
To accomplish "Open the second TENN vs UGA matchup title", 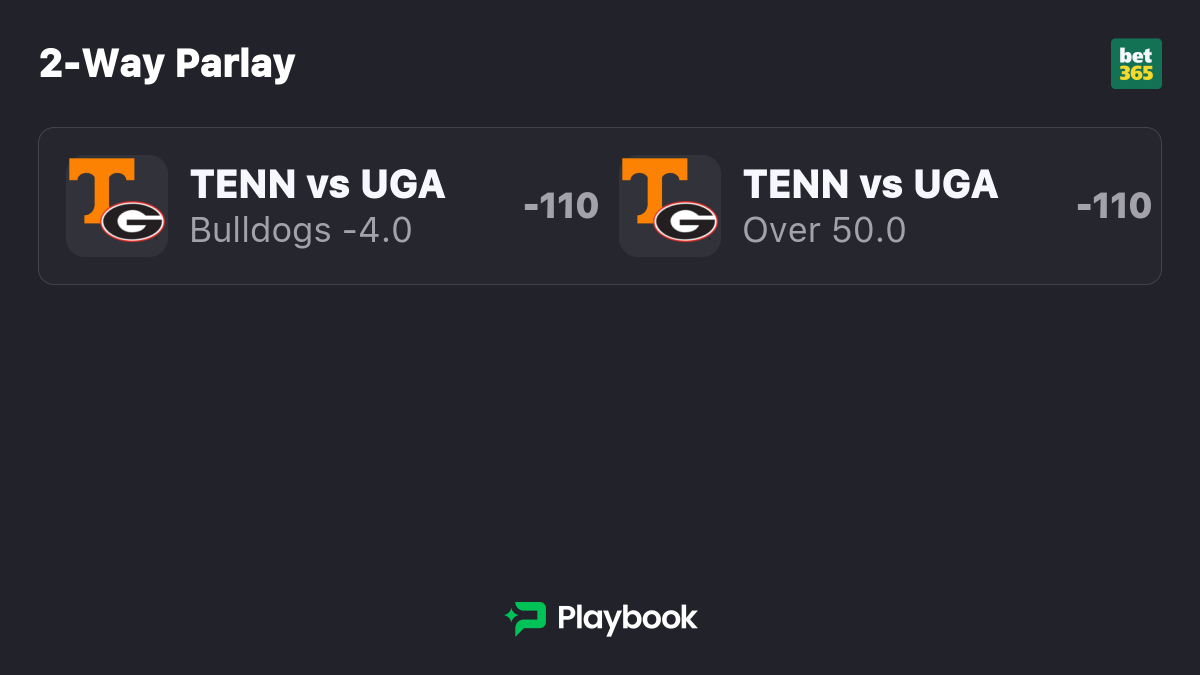I will click(871, 184).
